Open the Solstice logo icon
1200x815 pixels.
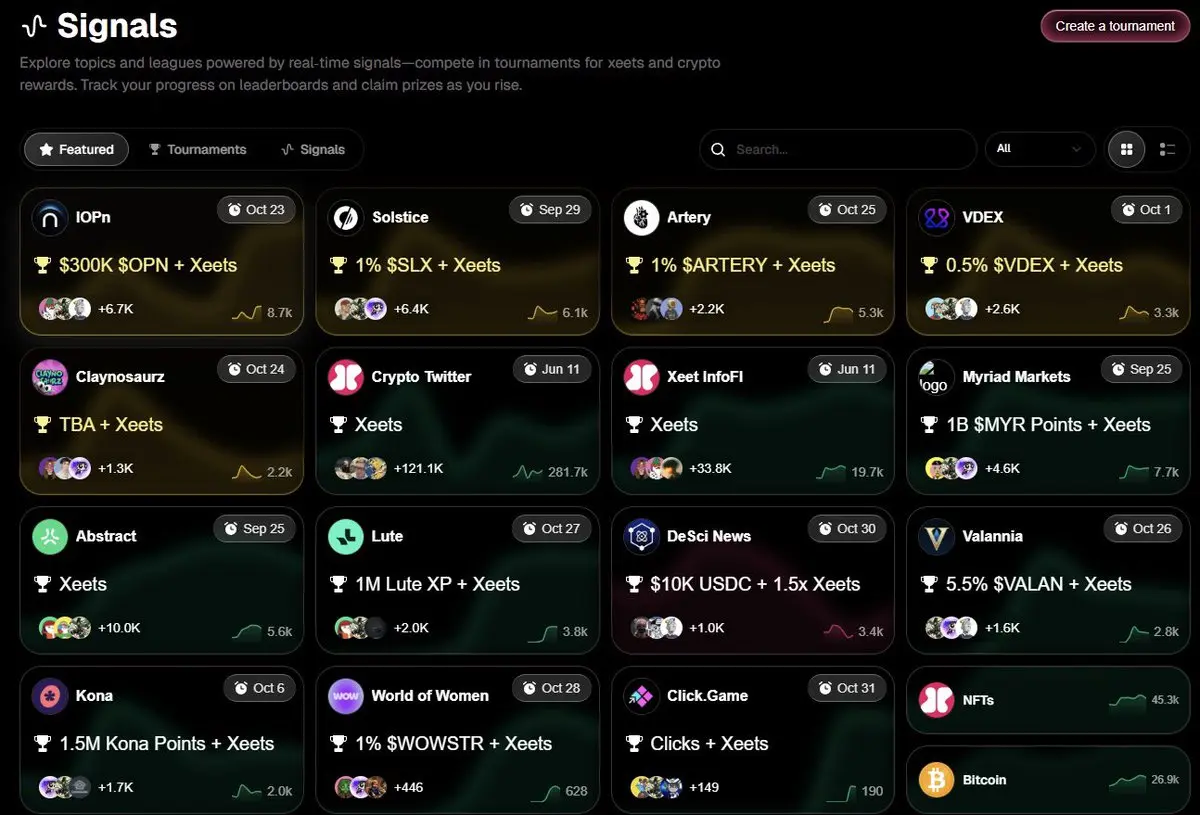[346, 217]
